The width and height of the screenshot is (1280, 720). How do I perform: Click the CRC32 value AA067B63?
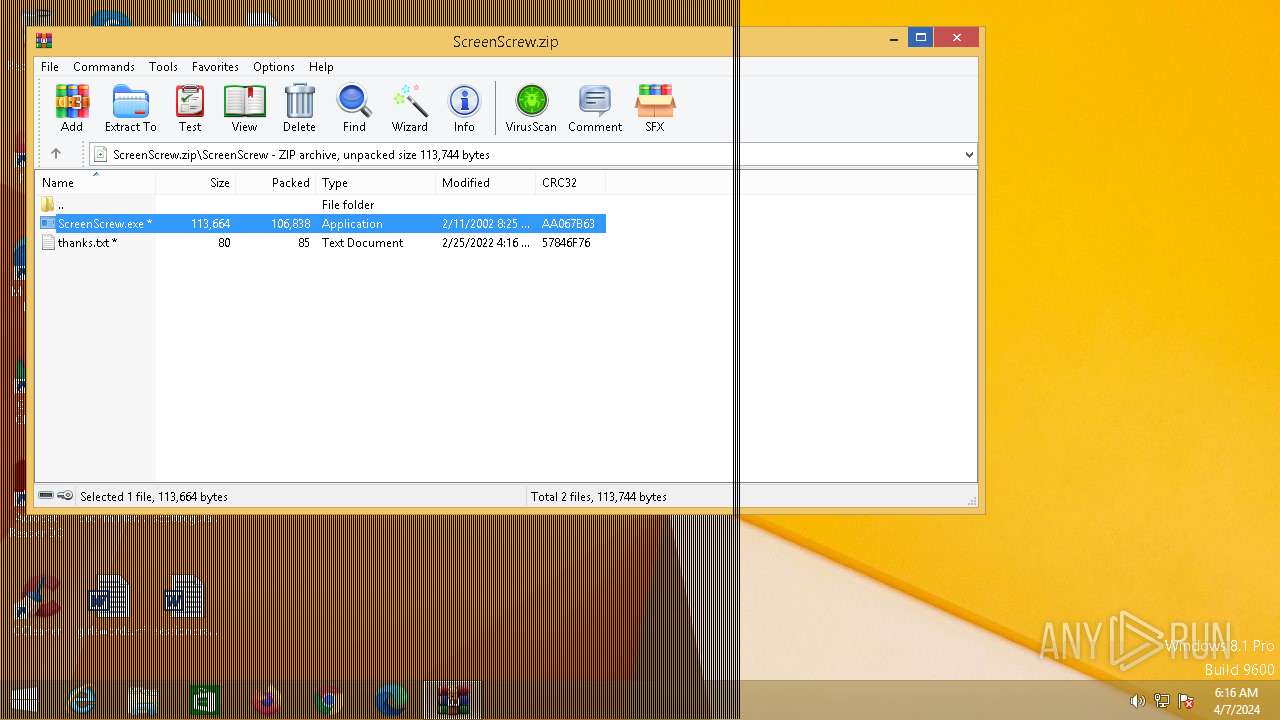568,224
